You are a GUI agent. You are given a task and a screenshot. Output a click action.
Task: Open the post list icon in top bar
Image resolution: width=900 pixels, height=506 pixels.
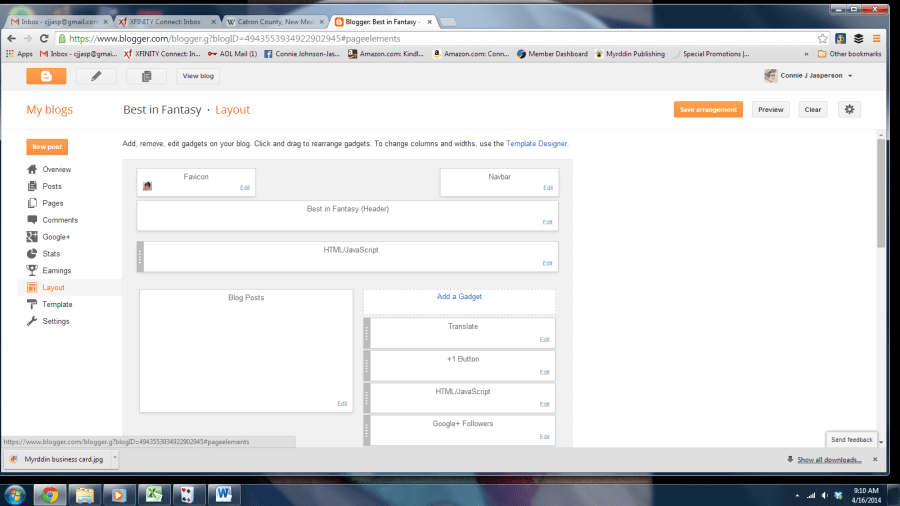[x=146, y=76]
